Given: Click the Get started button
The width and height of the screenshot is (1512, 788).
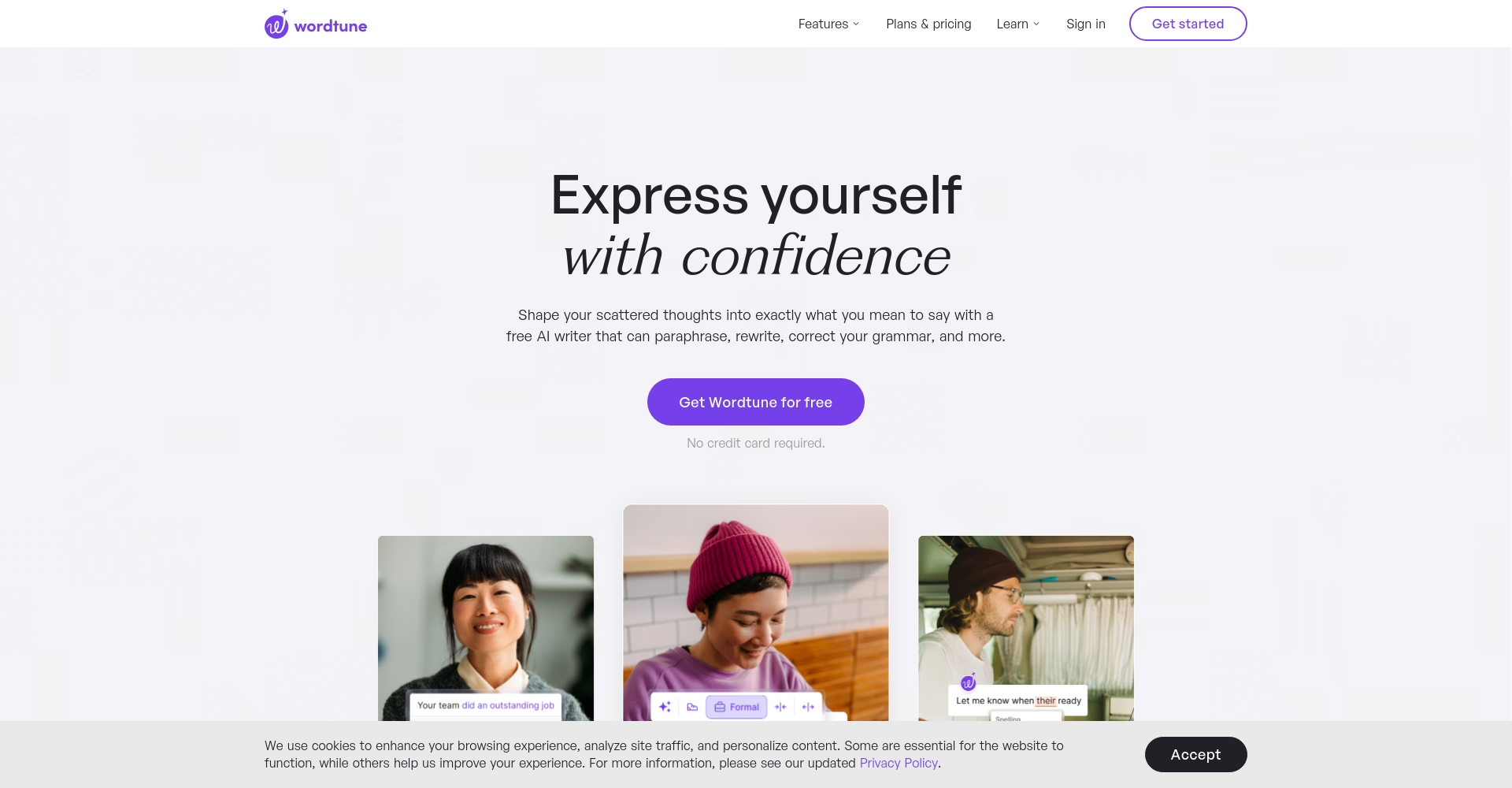Looking at the screenshot, I should [x=1188, y=24].
